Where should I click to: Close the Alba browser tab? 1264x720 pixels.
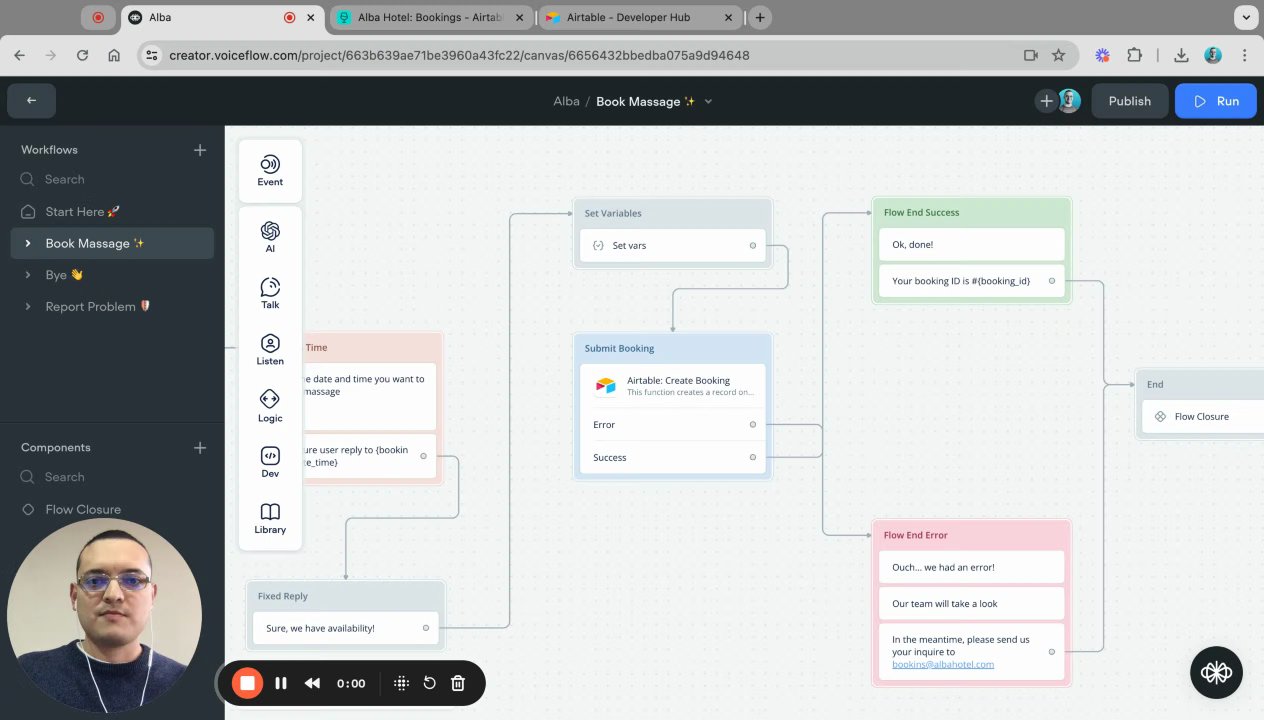pyautogui.click(x=310, y=17)
